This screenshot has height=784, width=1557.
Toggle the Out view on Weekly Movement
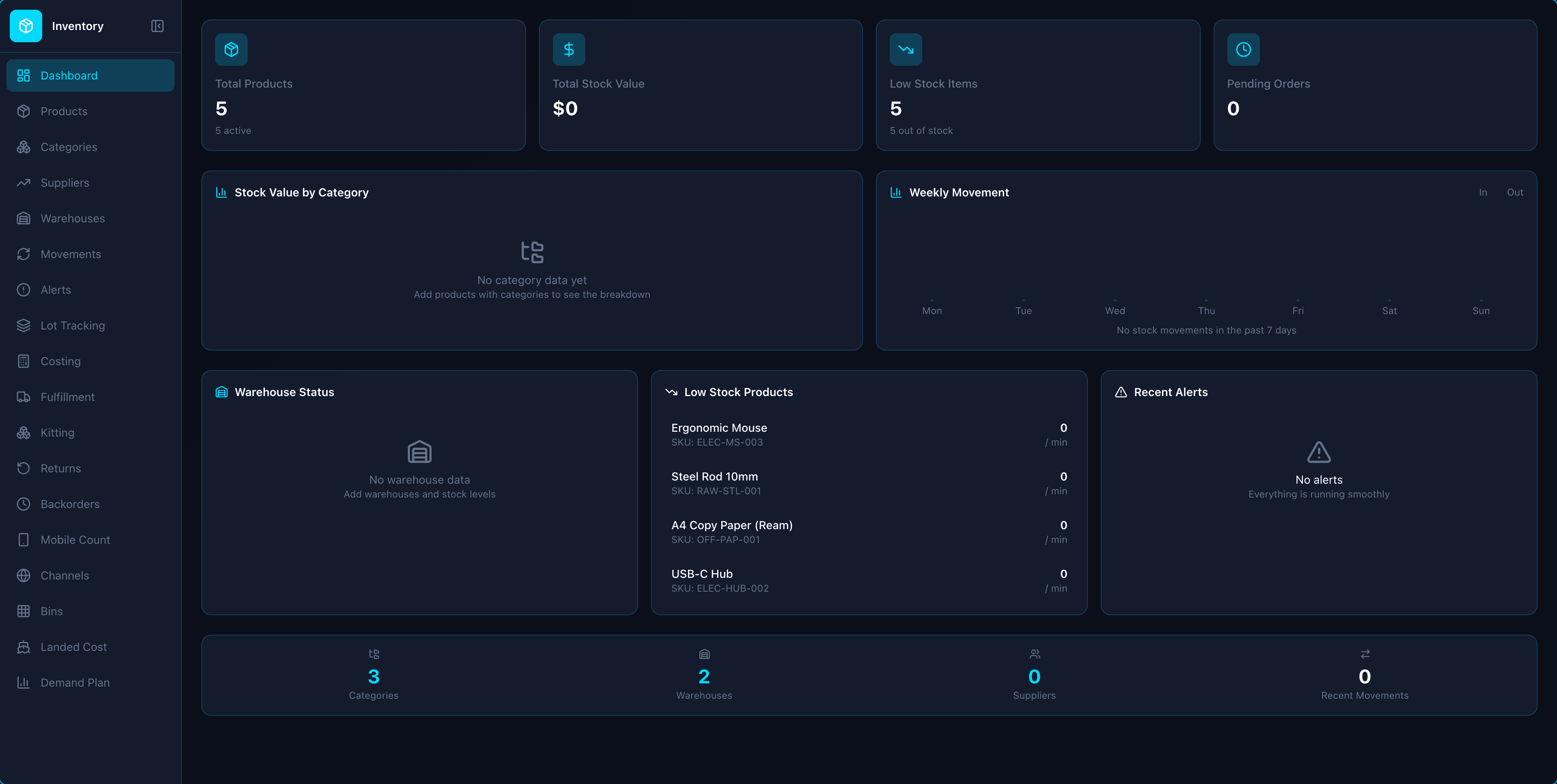pyautogui.click(x=1515, y=192)
